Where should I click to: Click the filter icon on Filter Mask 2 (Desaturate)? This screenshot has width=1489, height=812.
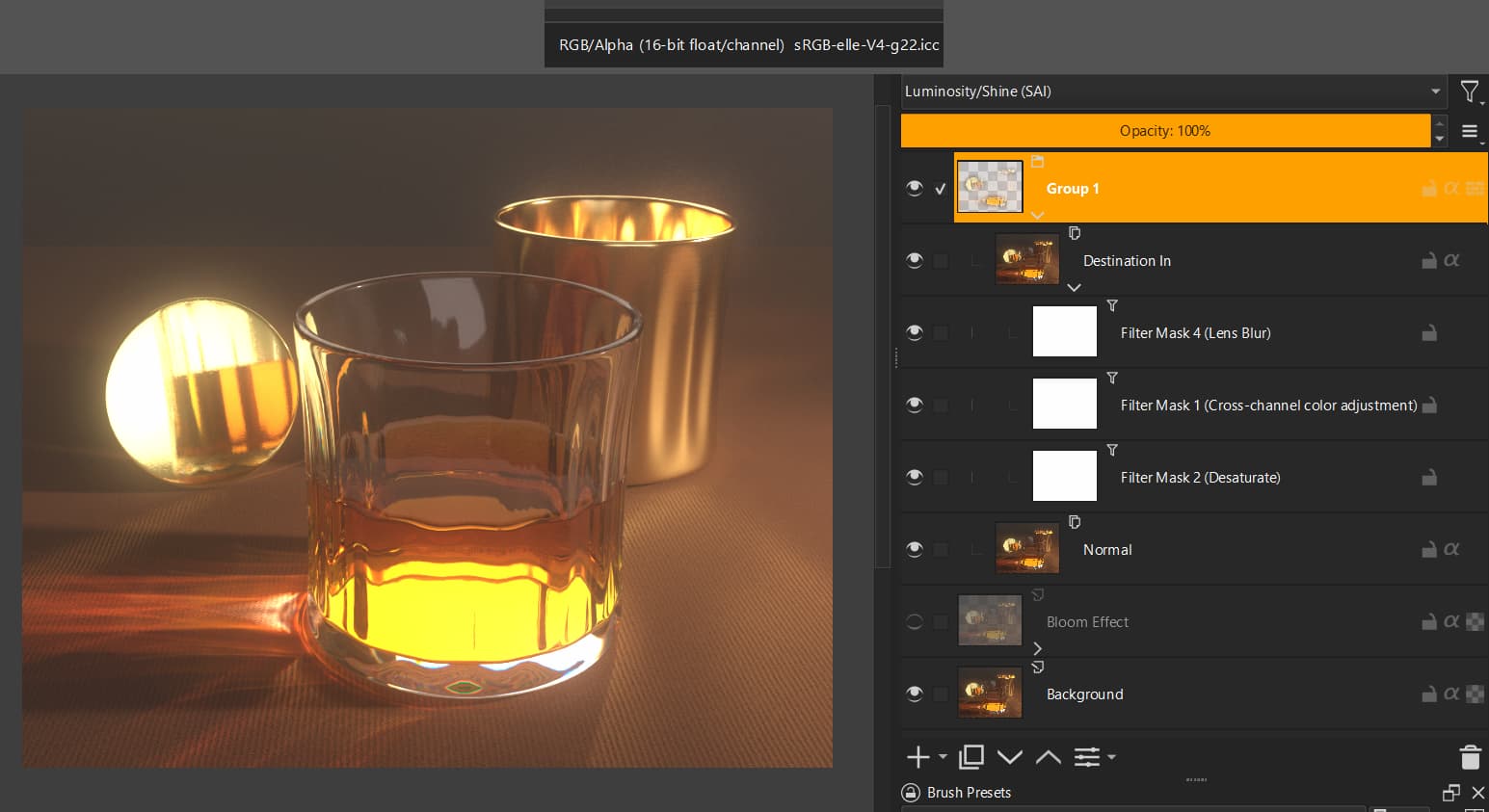click(1112, 450)
